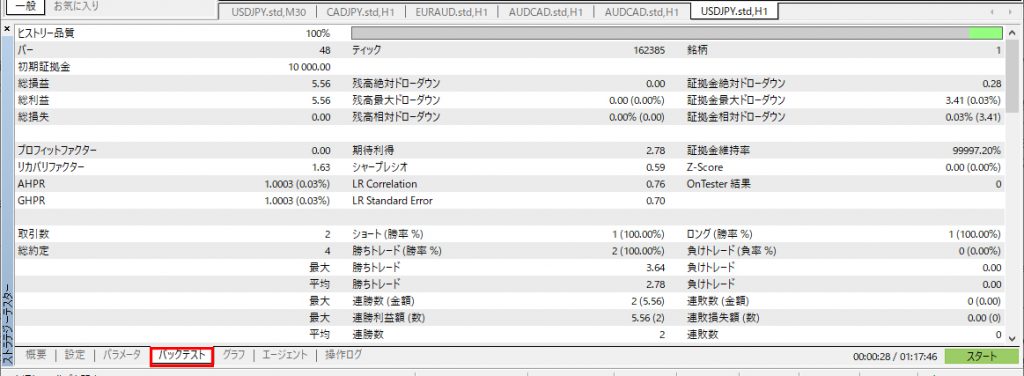Click the 証拠金維持率 value 99997.20%
Viewport: 1024px width, 376px height.
tap(977, 151)
